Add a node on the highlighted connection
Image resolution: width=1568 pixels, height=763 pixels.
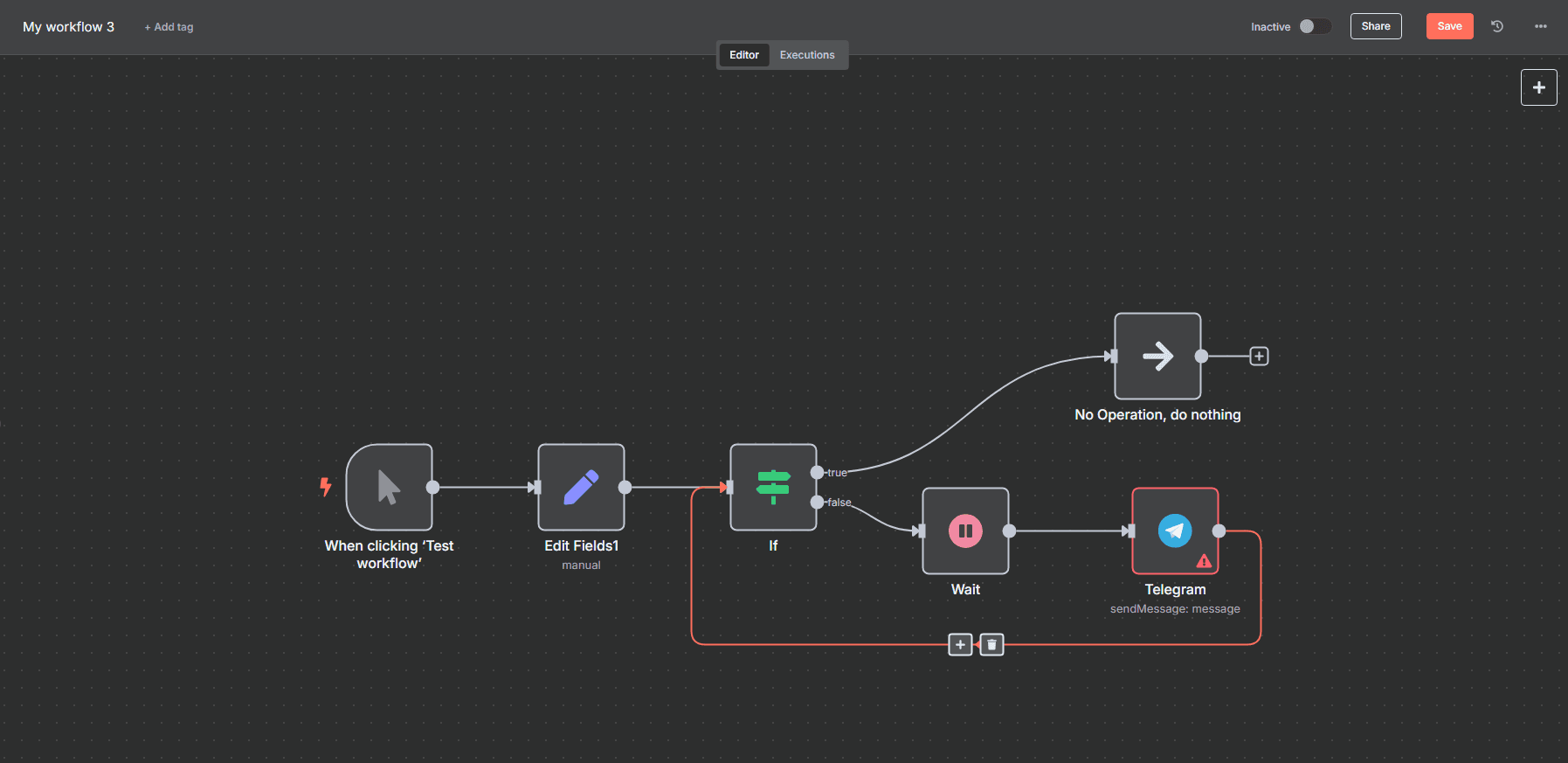coord(960,645)
